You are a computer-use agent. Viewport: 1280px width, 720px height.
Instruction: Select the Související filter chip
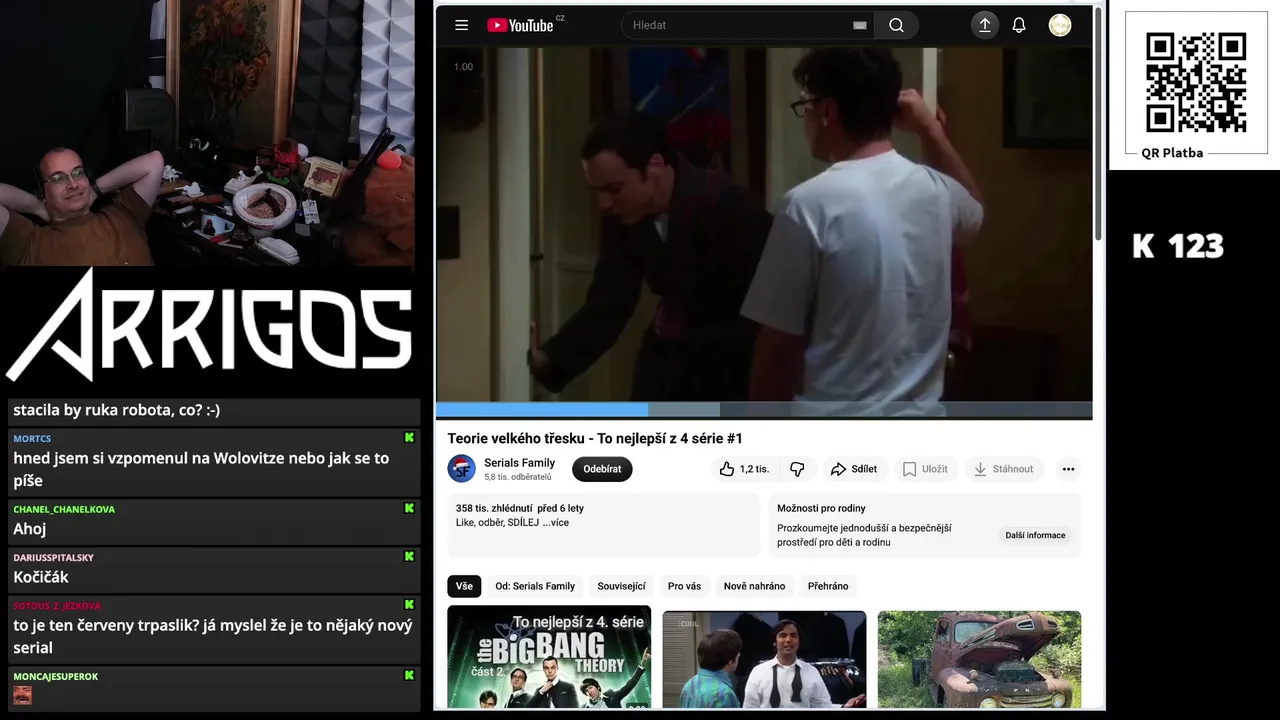pyautogui.click(x=621, y=586)
